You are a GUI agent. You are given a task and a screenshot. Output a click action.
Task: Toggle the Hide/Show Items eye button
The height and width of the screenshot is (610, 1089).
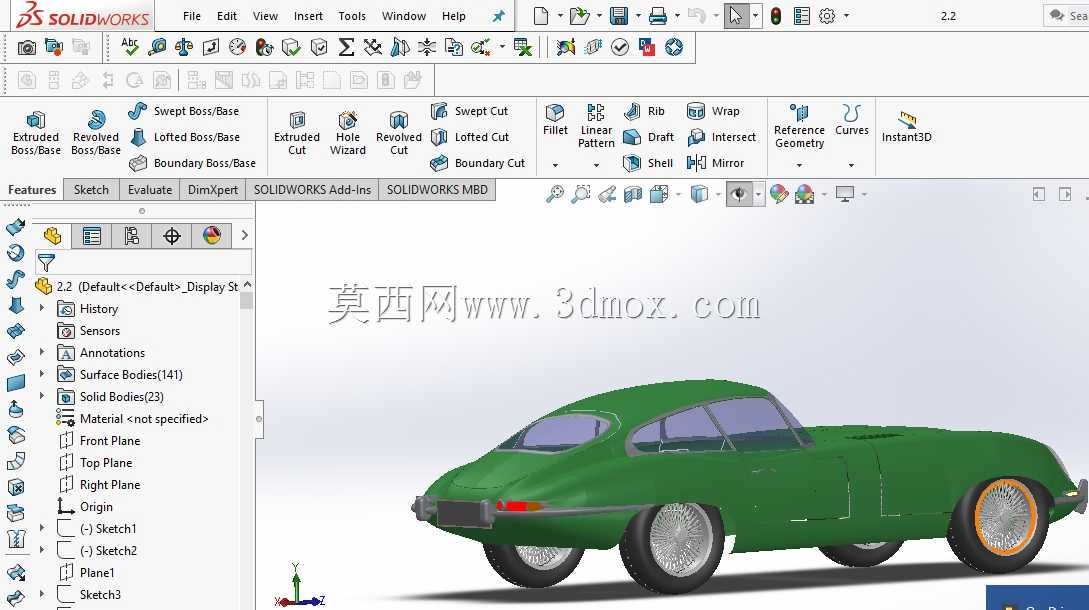click(x=739, y=195)
